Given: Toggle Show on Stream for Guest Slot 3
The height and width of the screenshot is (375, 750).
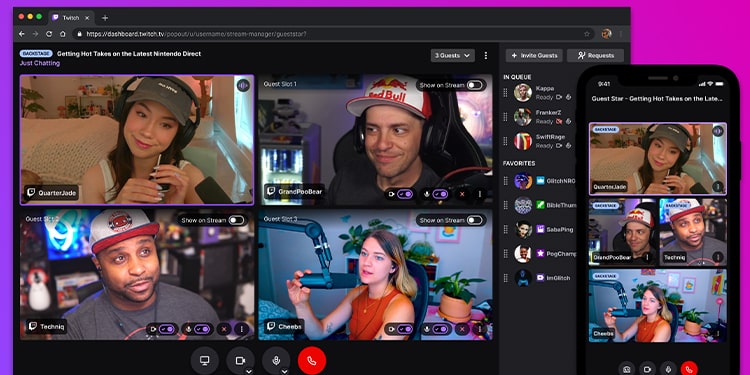Looking at the screenshot, I should 475,220.
